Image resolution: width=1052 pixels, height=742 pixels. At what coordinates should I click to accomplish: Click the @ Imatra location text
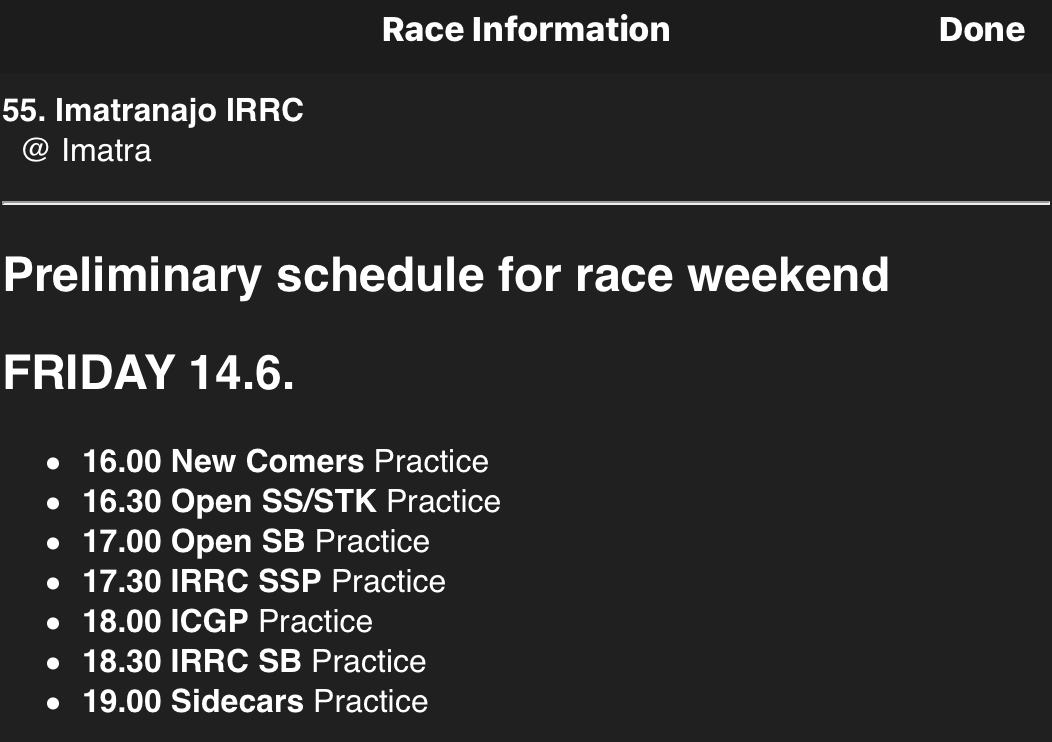tap(87, 150)
